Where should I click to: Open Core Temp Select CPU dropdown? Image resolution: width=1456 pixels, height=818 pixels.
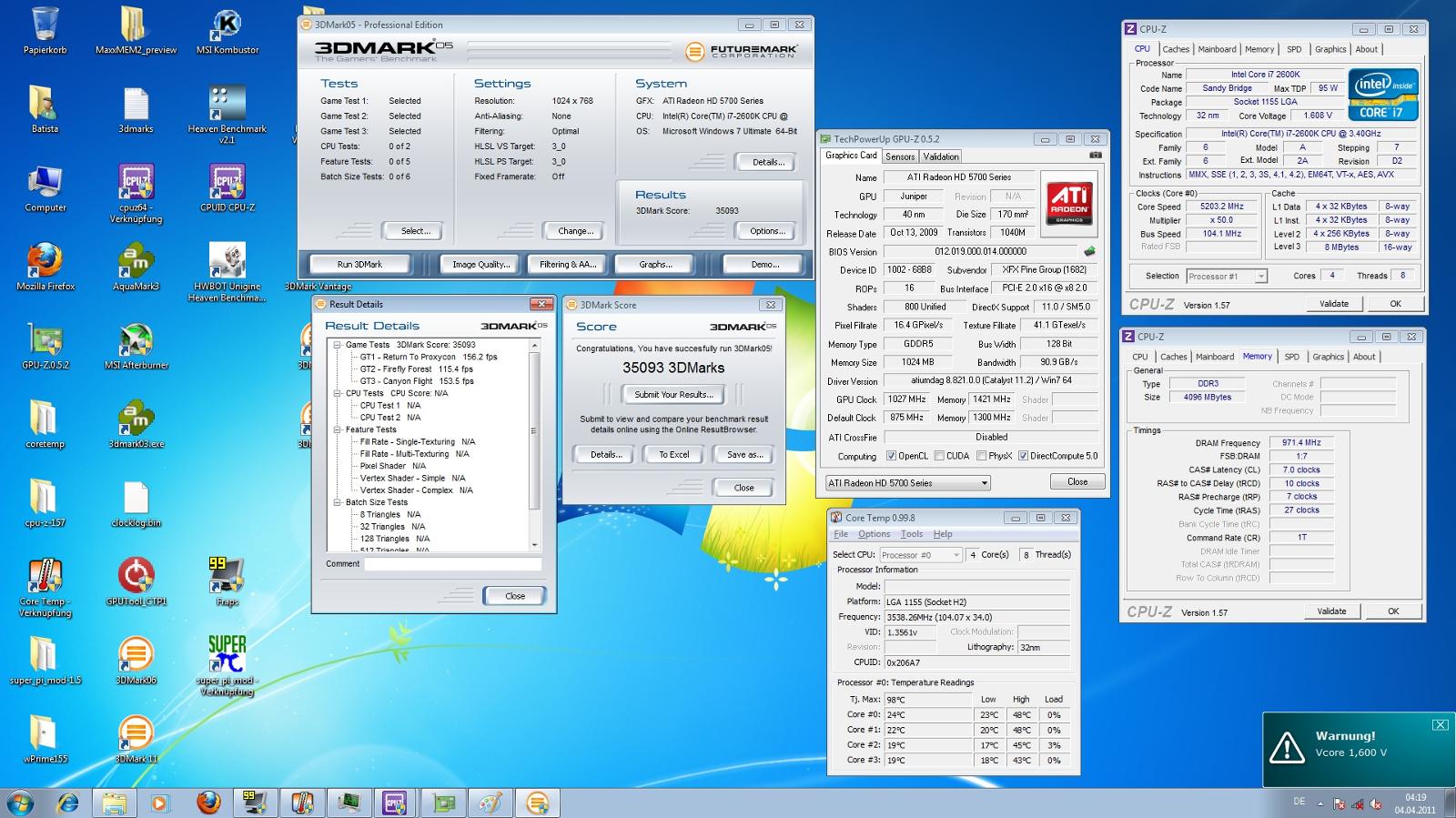coord(921,554)
